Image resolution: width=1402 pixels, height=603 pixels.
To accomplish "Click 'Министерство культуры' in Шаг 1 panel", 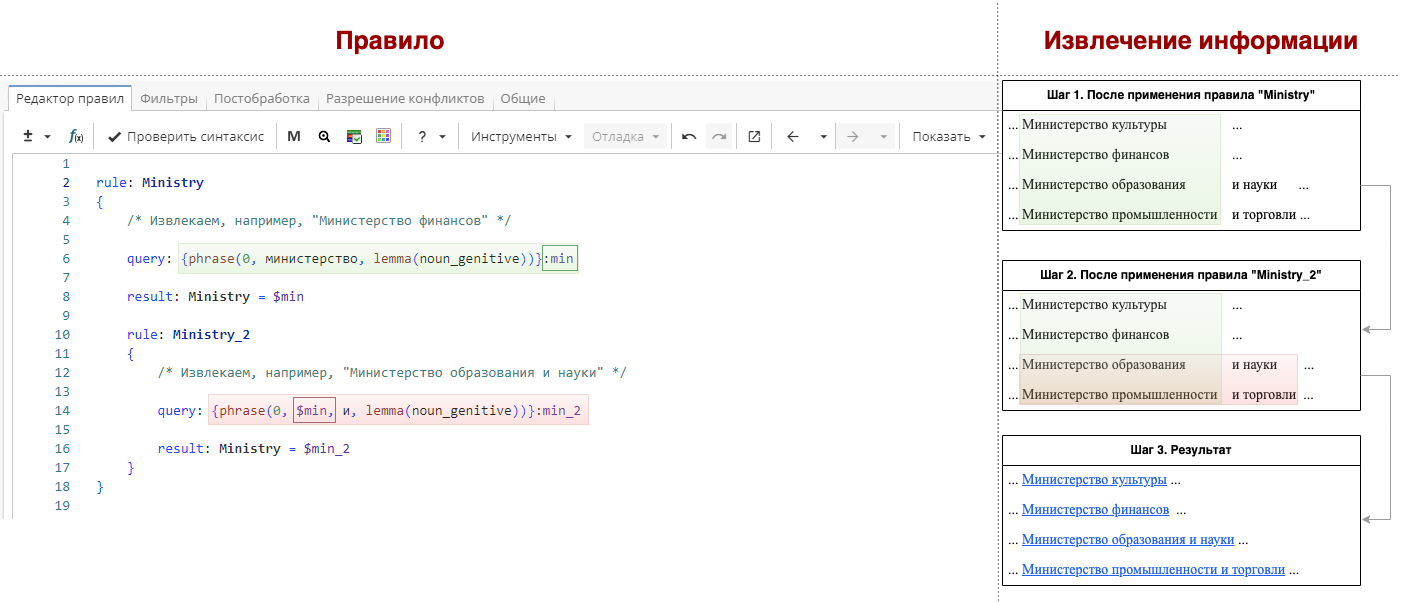I will click(1094, 125).
